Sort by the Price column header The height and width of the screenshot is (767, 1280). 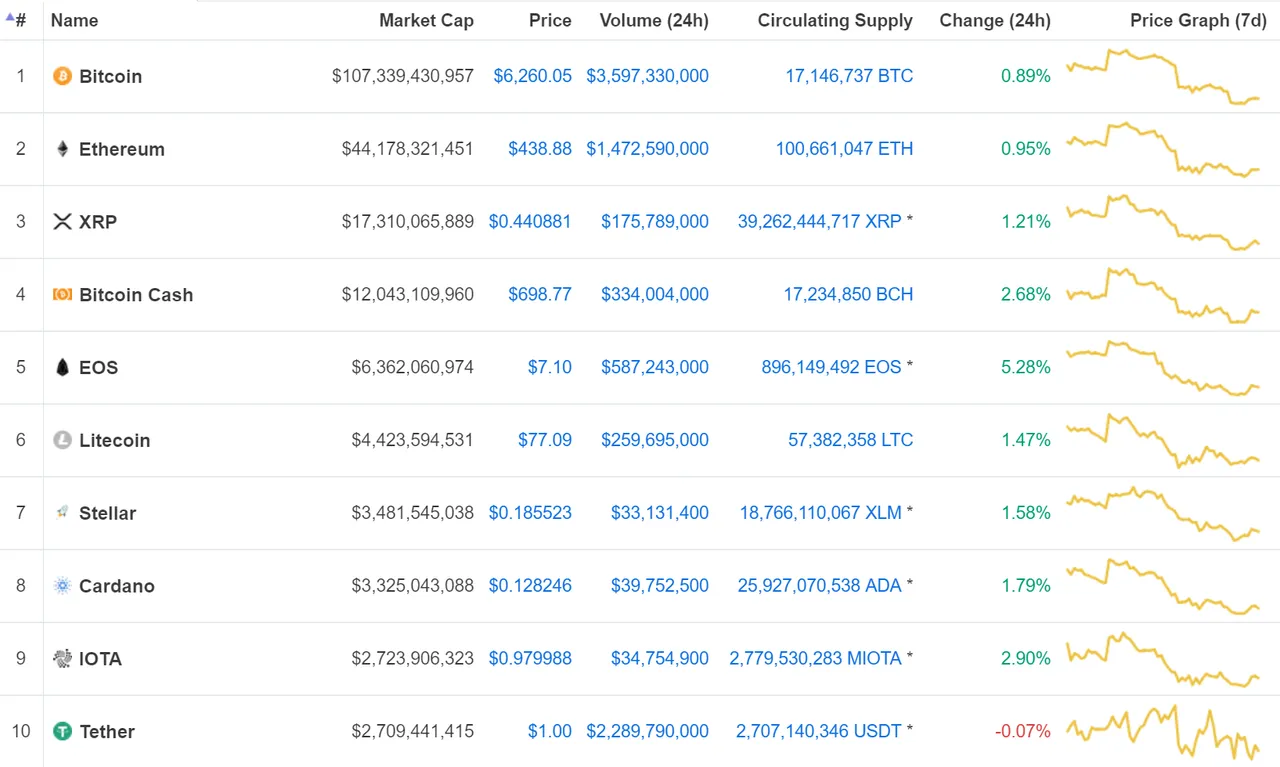pos(550,20)
